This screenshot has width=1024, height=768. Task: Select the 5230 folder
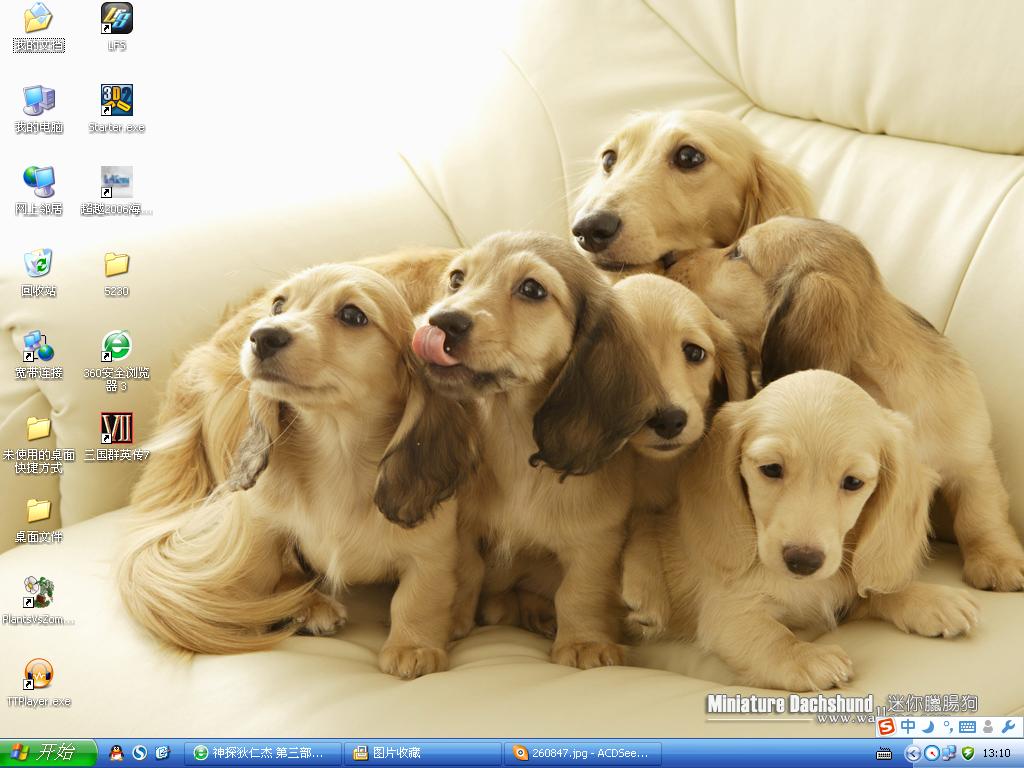point(116,273)
